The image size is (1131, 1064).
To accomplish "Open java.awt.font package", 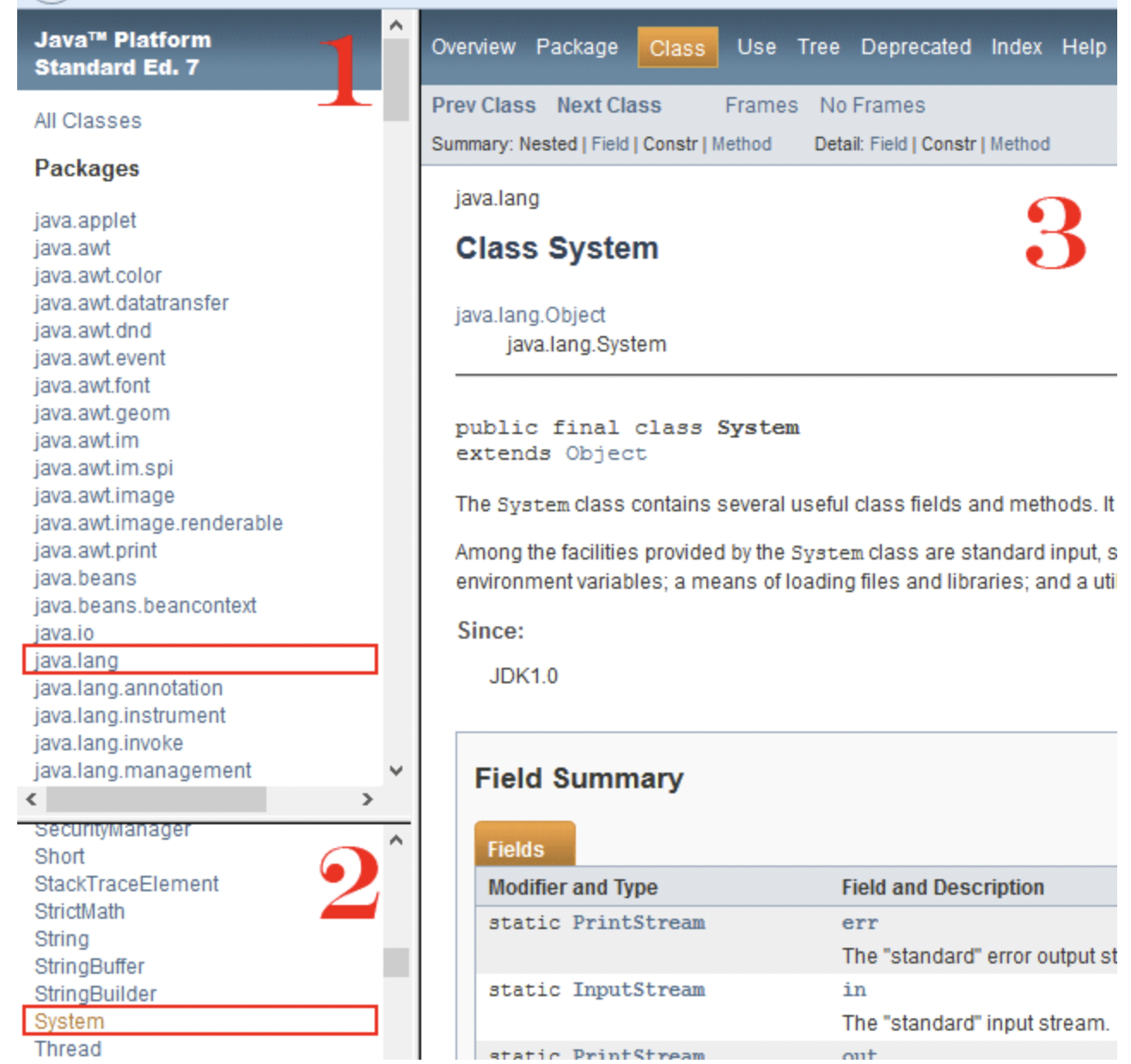I will click(92, 386).
